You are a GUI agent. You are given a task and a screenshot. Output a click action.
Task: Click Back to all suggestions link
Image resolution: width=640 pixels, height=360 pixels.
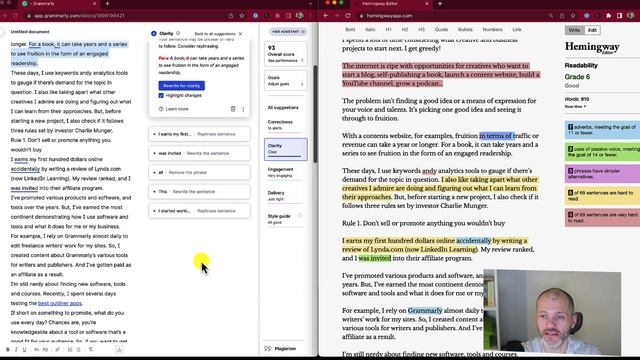(x=215, y=34)
